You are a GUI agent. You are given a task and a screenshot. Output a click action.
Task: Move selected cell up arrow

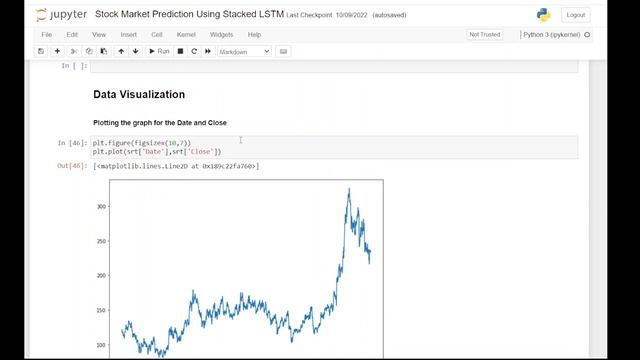[121, 51]
